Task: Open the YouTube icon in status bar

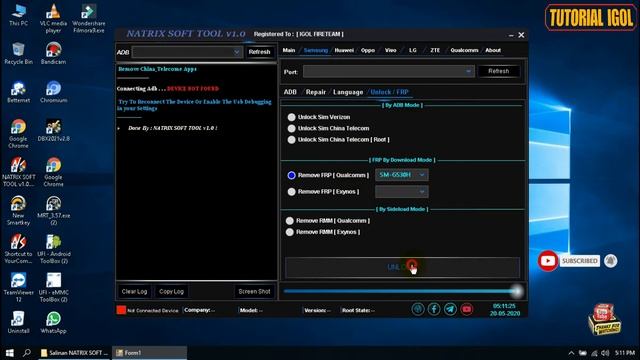Action: click(x=467, y=309)
